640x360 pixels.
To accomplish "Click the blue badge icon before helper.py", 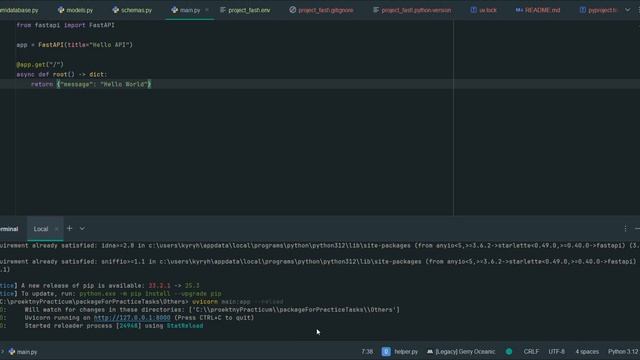I will pos(386,351).
